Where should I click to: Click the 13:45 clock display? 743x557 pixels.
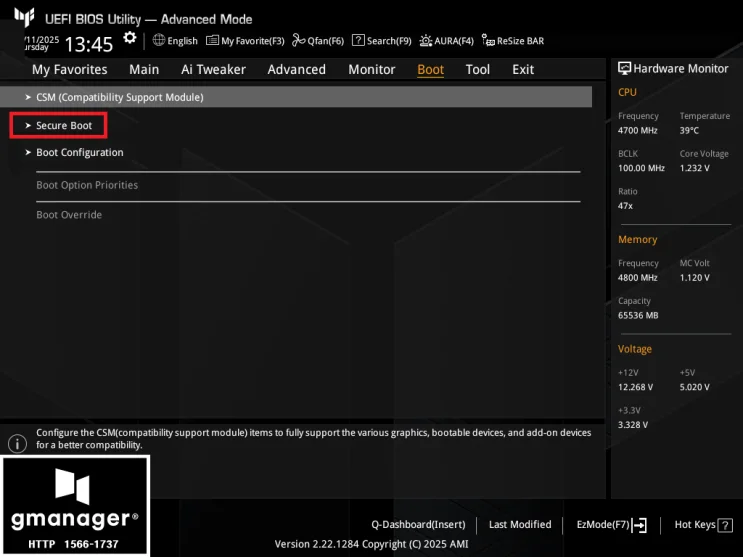(89, 45)
